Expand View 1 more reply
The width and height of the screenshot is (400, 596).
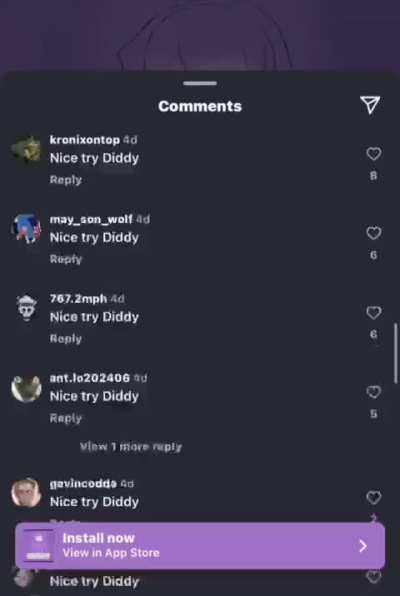131,447
